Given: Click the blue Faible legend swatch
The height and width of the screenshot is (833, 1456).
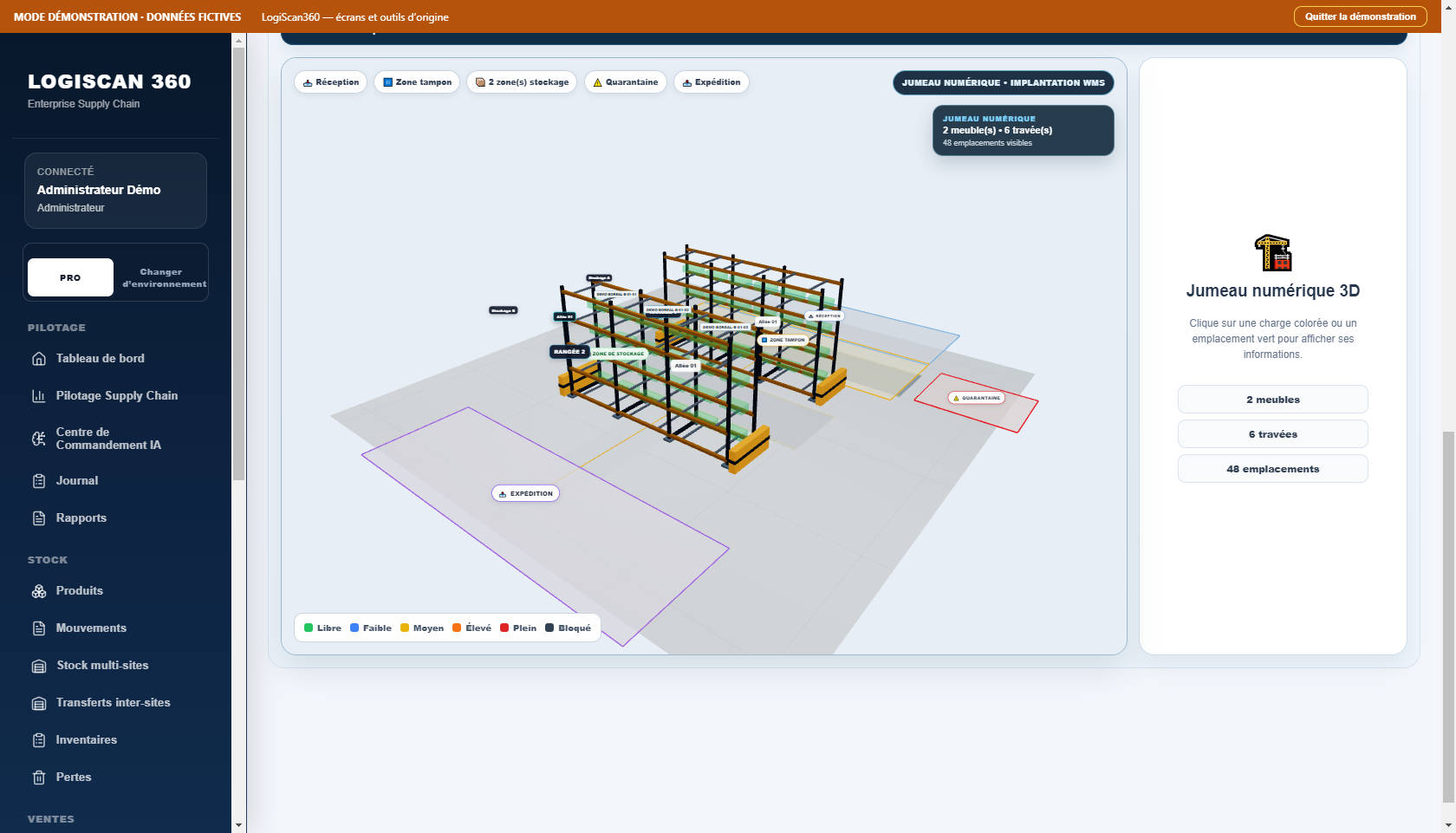Looking at the screenshot, I should 354,628.
